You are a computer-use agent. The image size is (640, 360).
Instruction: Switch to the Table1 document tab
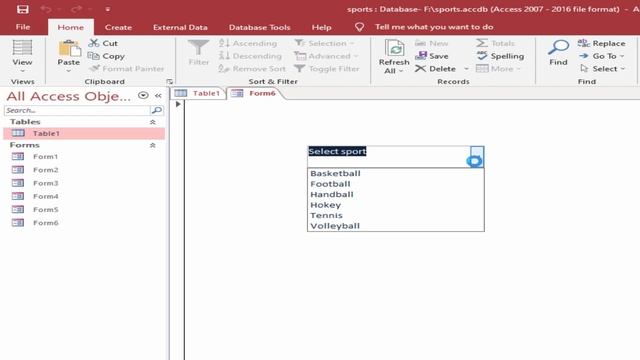coord(198,93)
